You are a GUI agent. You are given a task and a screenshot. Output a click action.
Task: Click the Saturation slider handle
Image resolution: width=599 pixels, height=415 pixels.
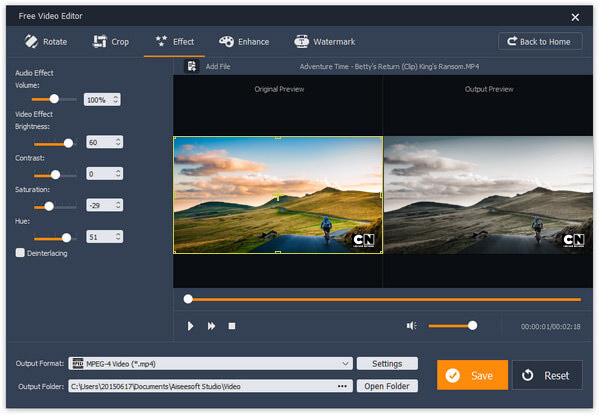49,206
